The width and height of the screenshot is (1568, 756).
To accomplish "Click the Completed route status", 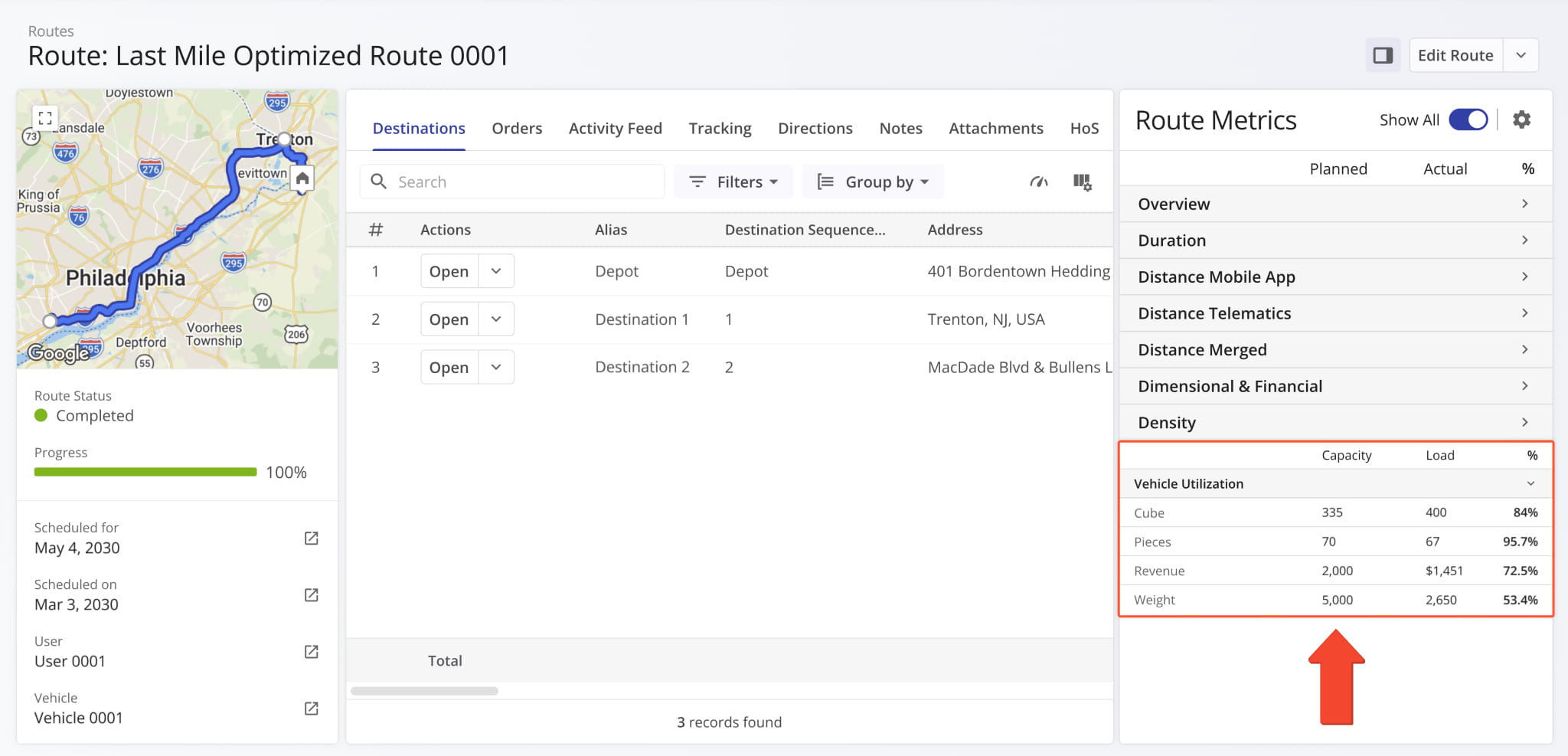I will (84, 415).
